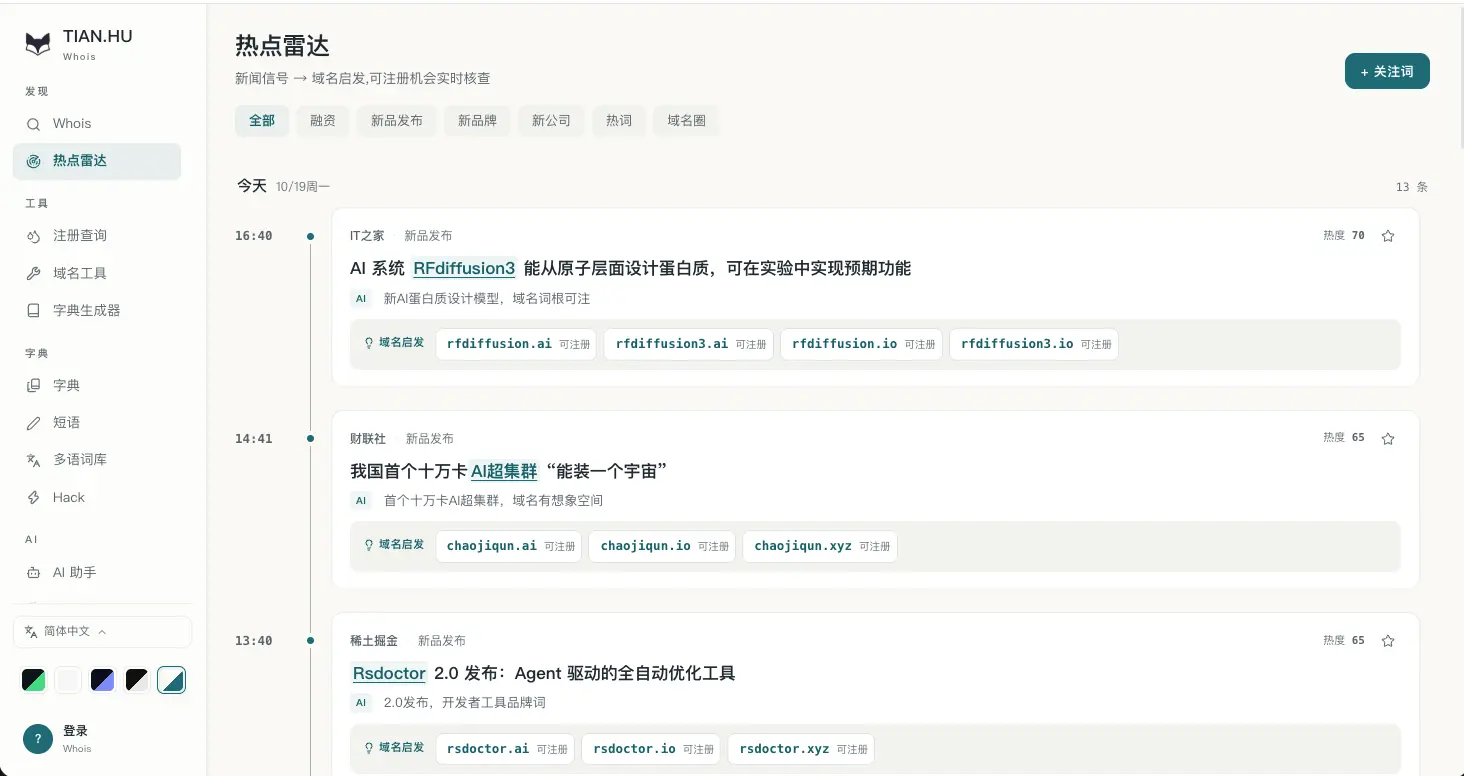Choose the teal selected theme swatch

(171, 681)
